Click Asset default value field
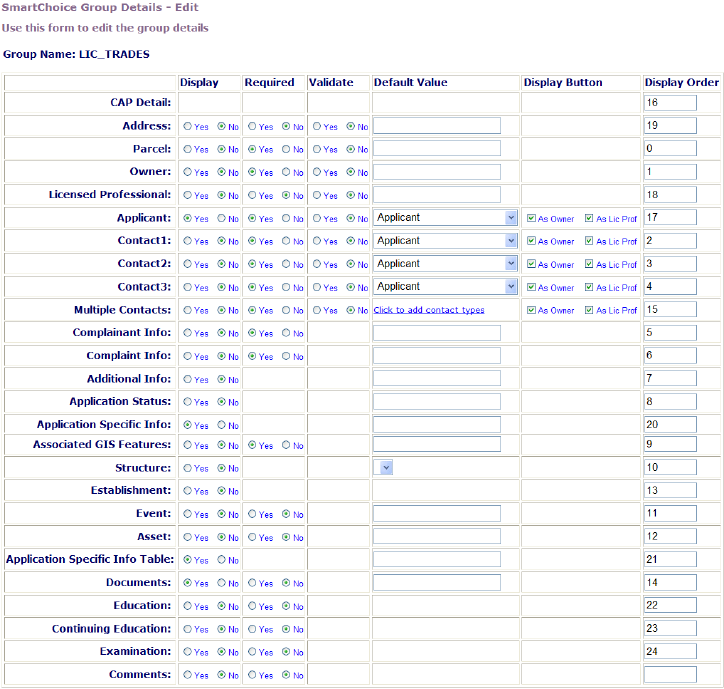 (437, 536)
